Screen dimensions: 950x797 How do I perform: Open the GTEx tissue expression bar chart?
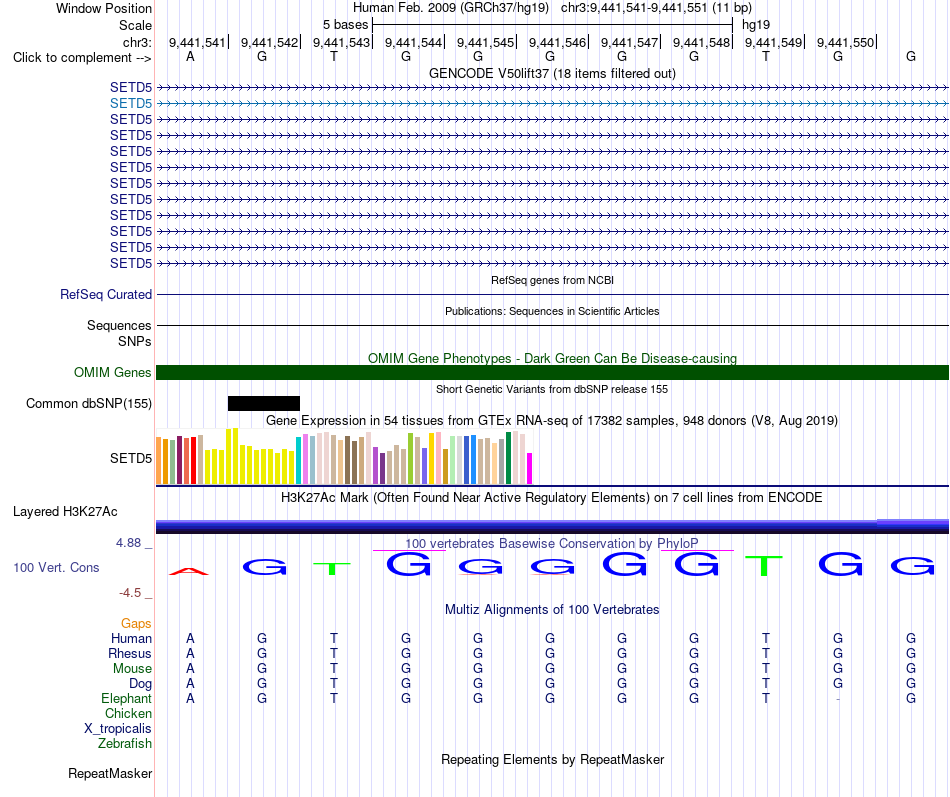[x=344, y=456]
